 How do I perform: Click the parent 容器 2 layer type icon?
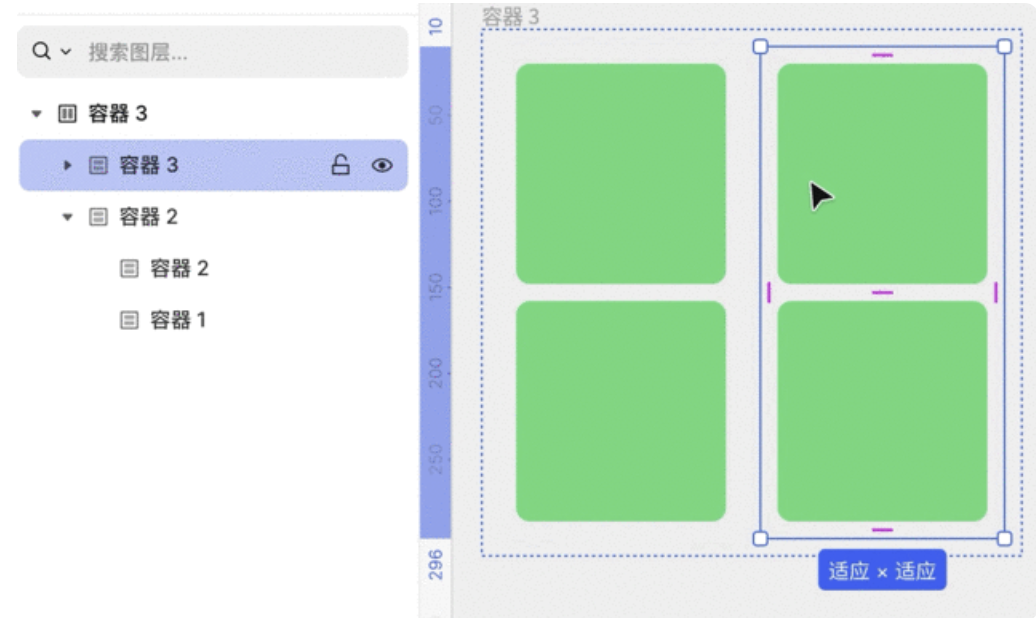tap(98, 217)
